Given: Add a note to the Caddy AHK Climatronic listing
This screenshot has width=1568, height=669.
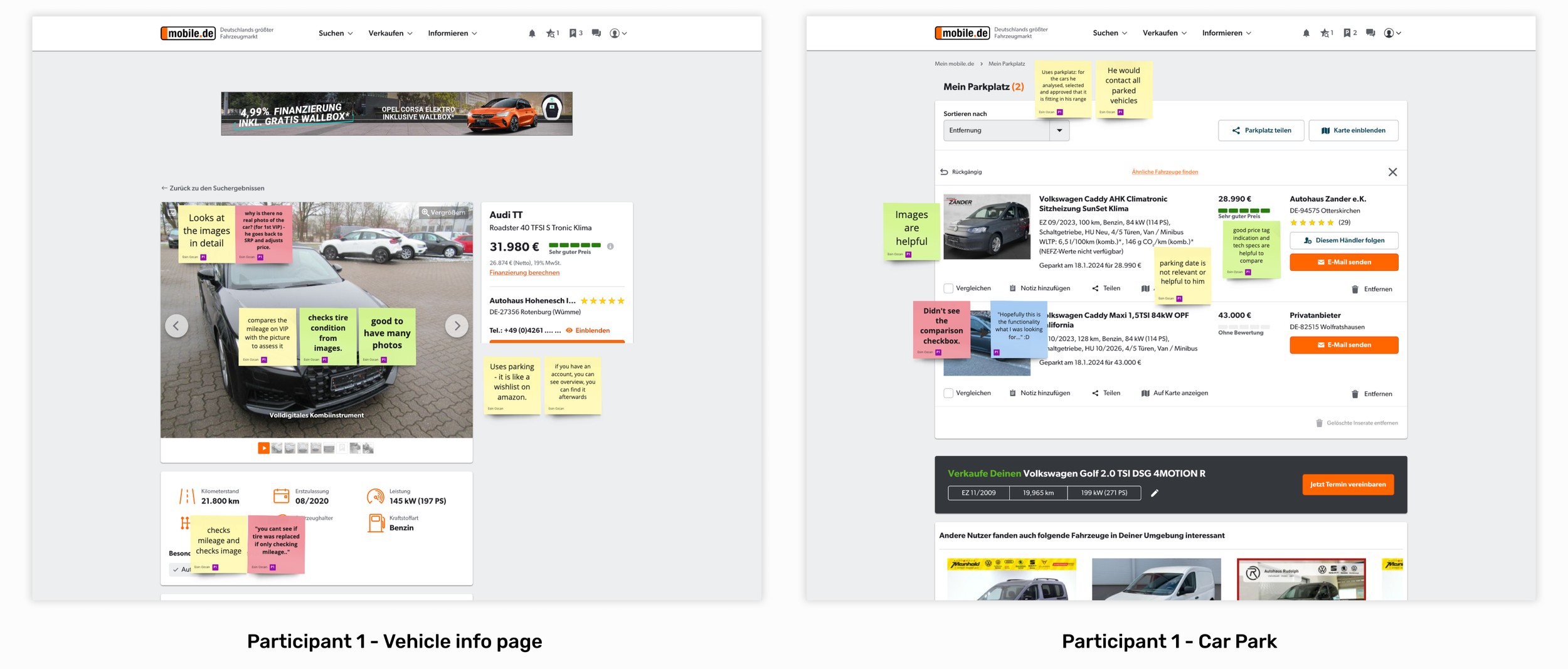Looking at the screenshot, I should 1040,288.
